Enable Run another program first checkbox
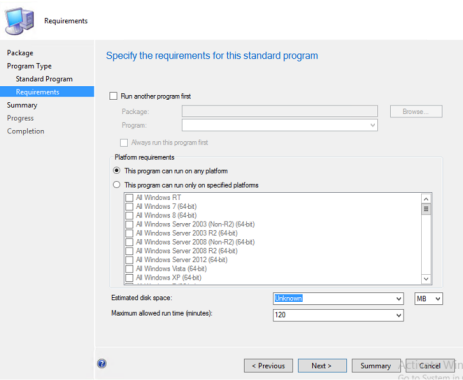This screenshot has width=463, height=380. point(113,96)
